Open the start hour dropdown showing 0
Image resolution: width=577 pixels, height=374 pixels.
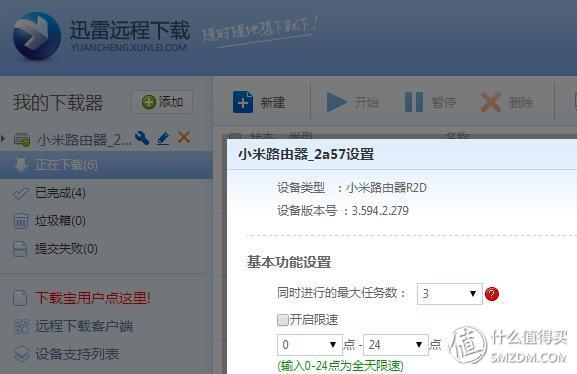pyautogui.click(x=309, y=345)
